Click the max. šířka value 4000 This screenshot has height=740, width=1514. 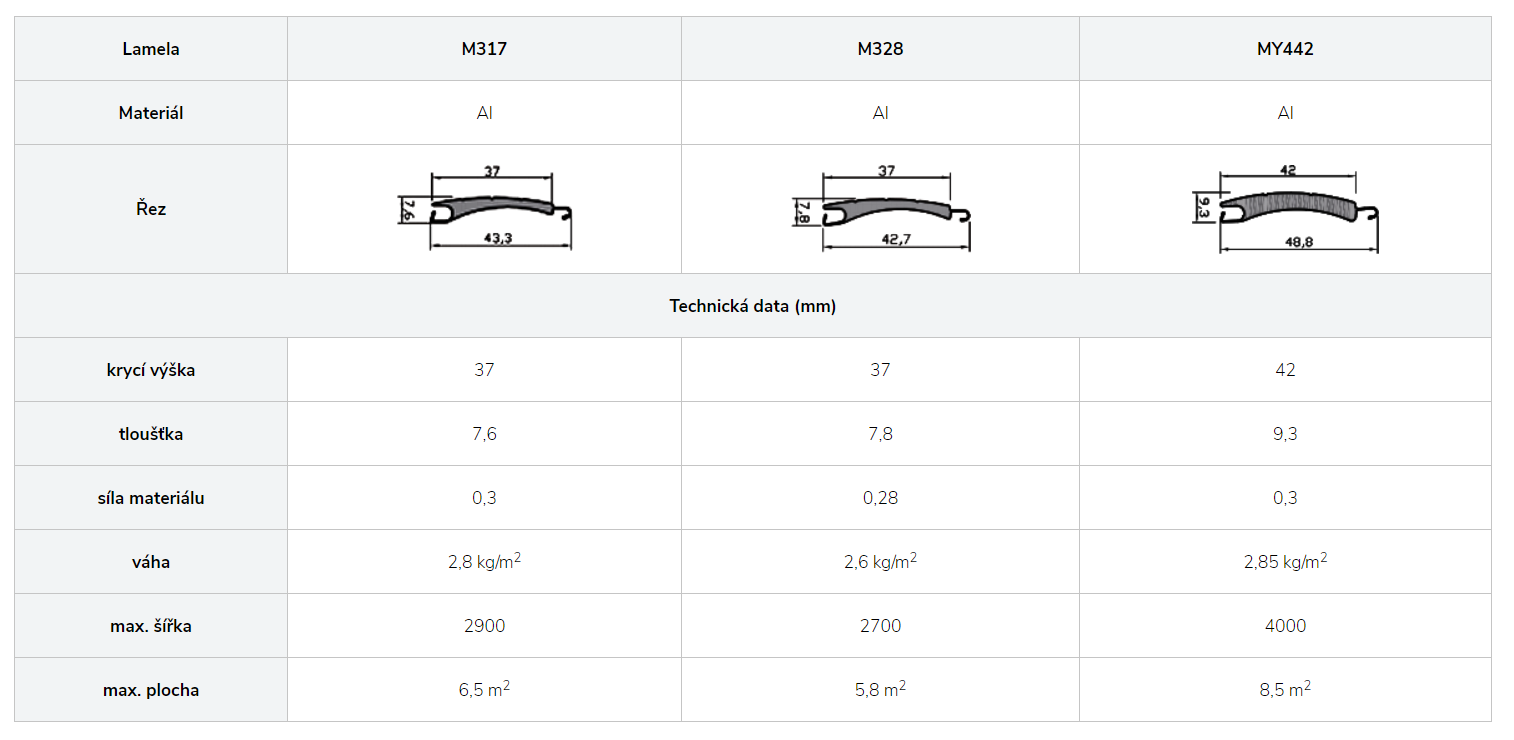click(1285, 626)
